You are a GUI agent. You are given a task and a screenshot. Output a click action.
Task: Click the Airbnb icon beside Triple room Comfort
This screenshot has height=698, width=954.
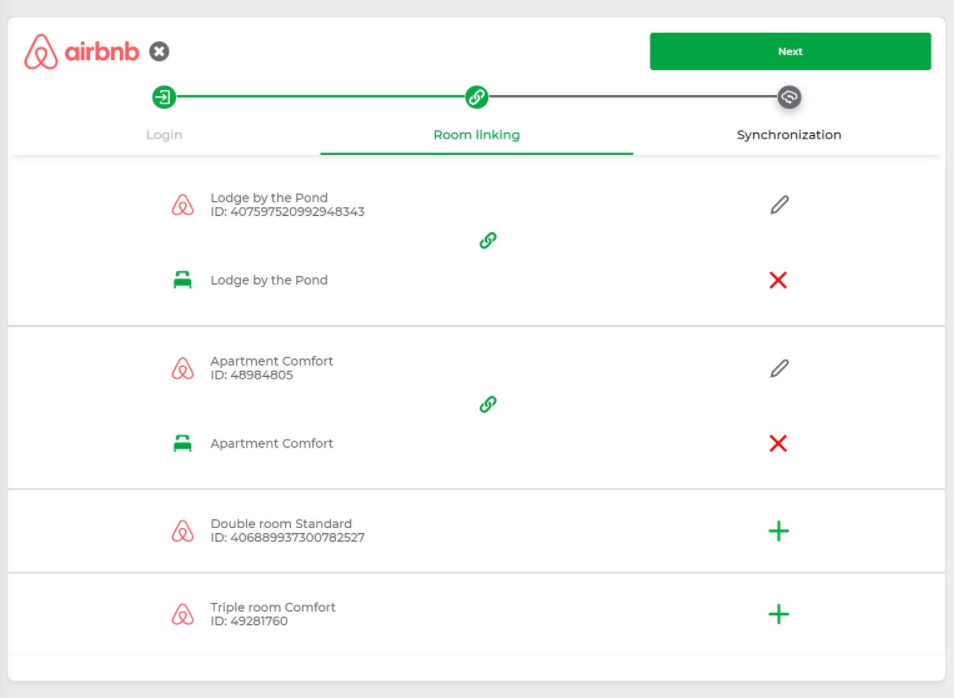pyautogui.click(x=183, y=614)
